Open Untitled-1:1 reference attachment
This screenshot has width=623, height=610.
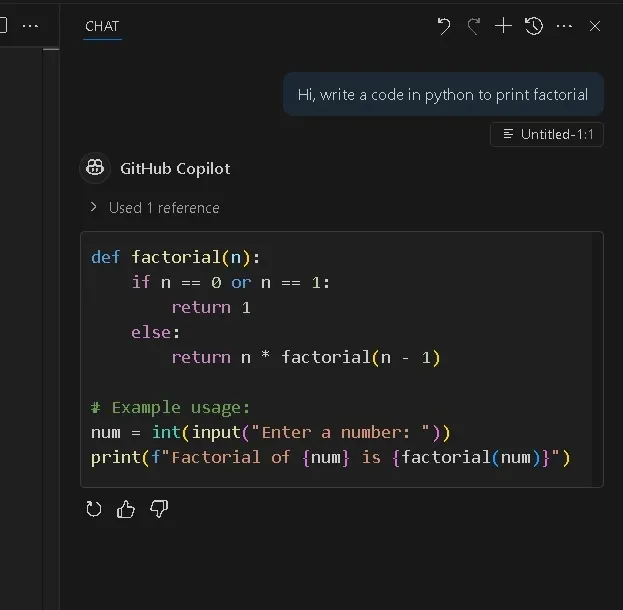pyautogui.click(x=547, y=134)
